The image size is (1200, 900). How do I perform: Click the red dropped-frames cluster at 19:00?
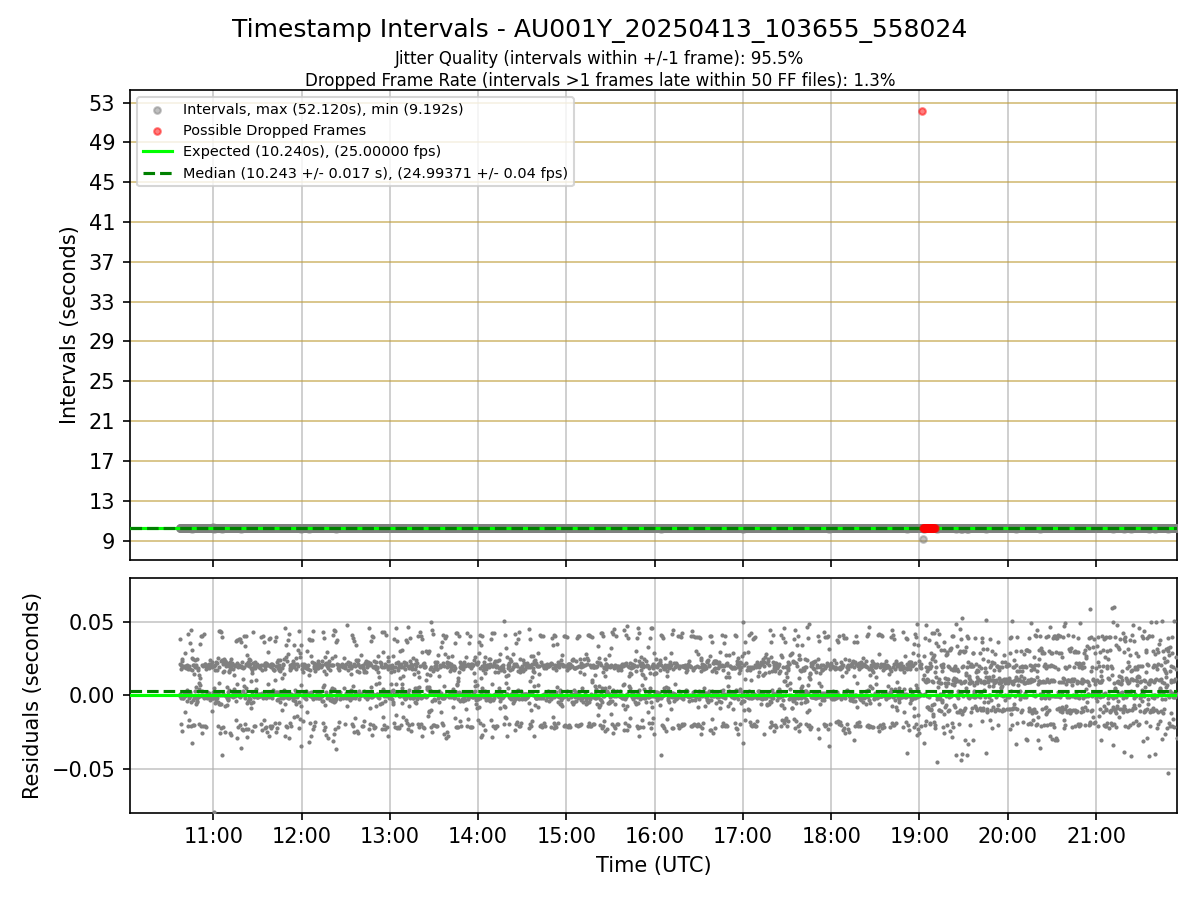[929, 528]
